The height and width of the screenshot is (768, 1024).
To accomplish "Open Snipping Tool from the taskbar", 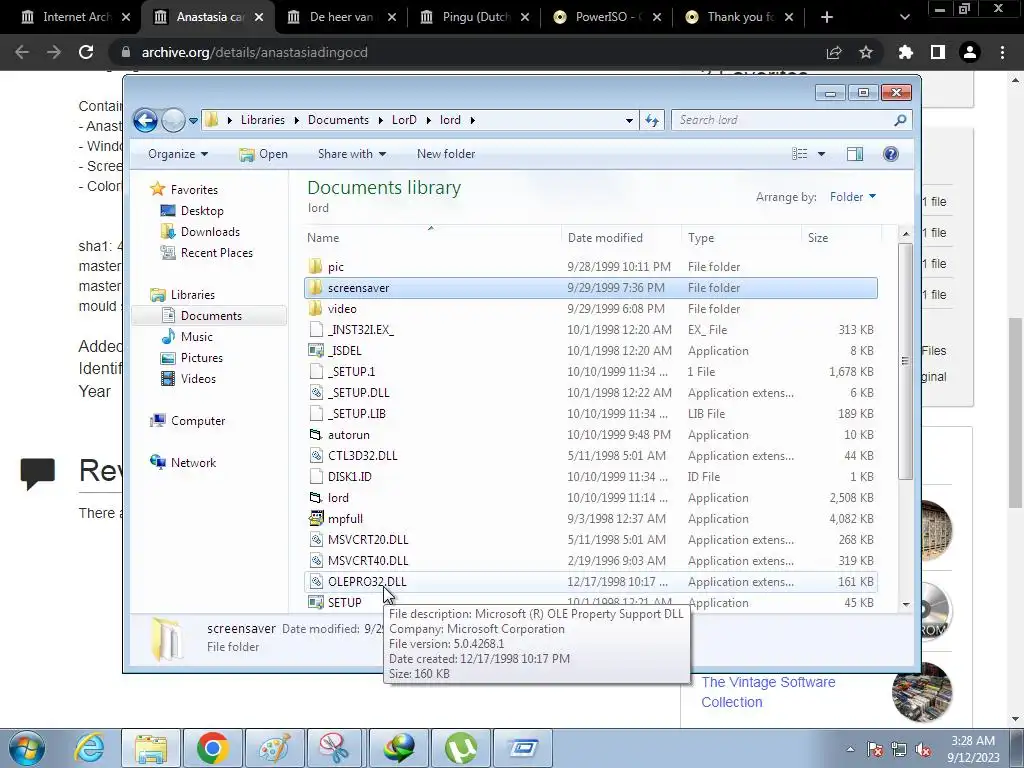I will [335, 748].
